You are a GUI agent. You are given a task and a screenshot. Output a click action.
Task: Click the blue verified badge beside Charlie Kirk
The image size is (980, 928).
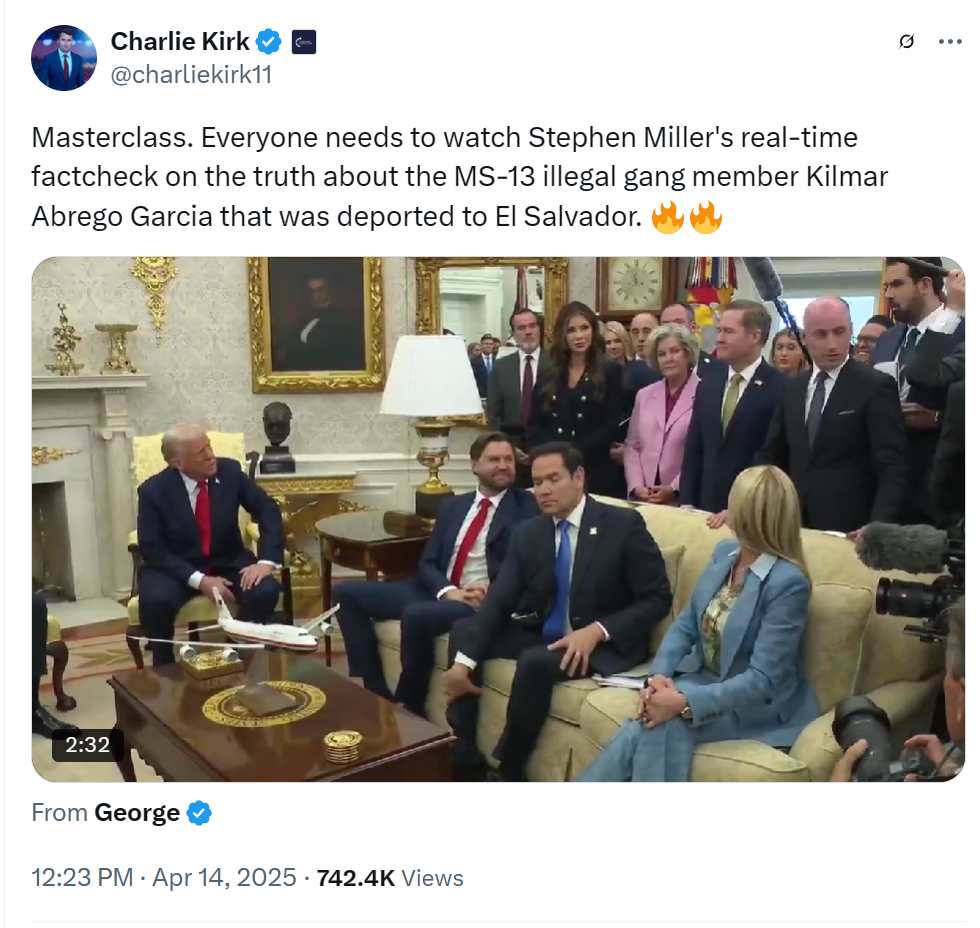[x=269, y=42]
